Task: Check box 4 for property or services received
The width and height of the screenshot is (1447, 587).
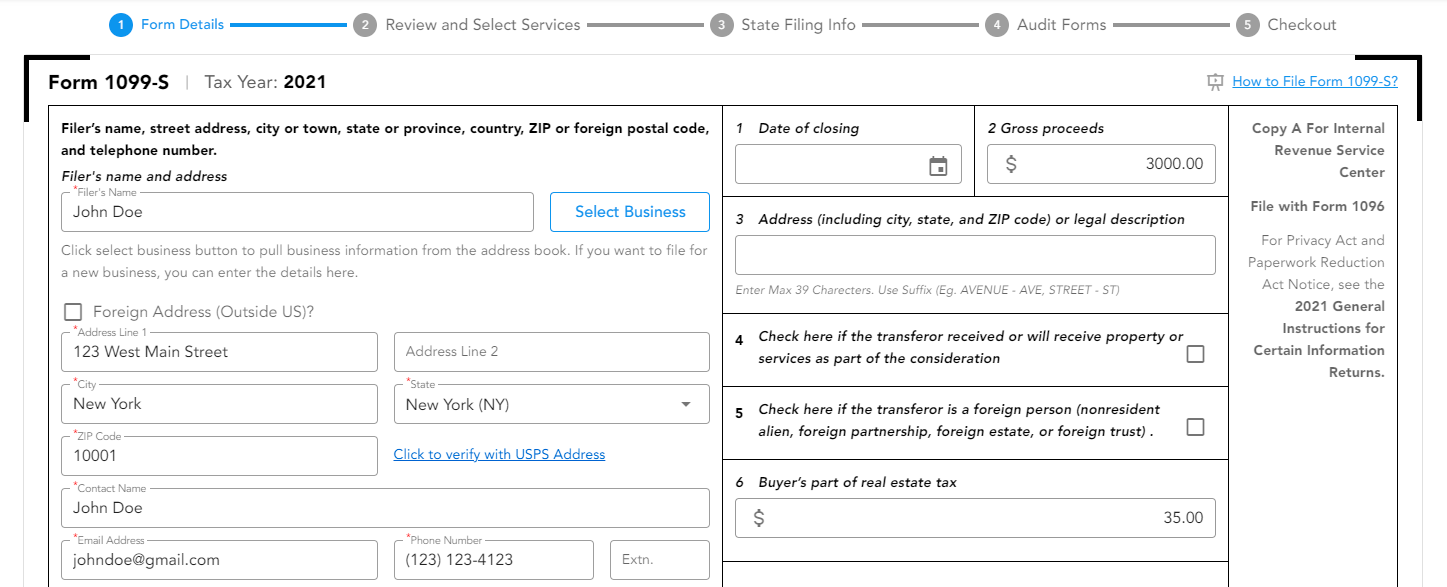Action: click(1195, 354)
